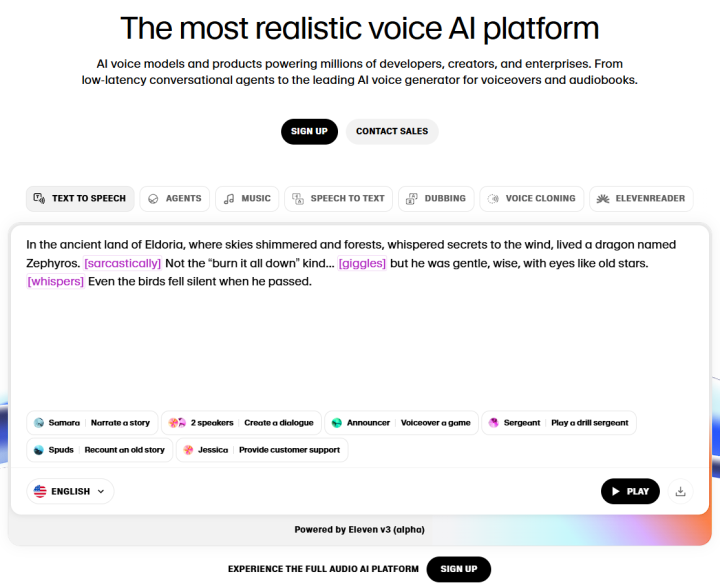
Task: Go to the Voice Cloning tab
Action: tap(531, 198)
